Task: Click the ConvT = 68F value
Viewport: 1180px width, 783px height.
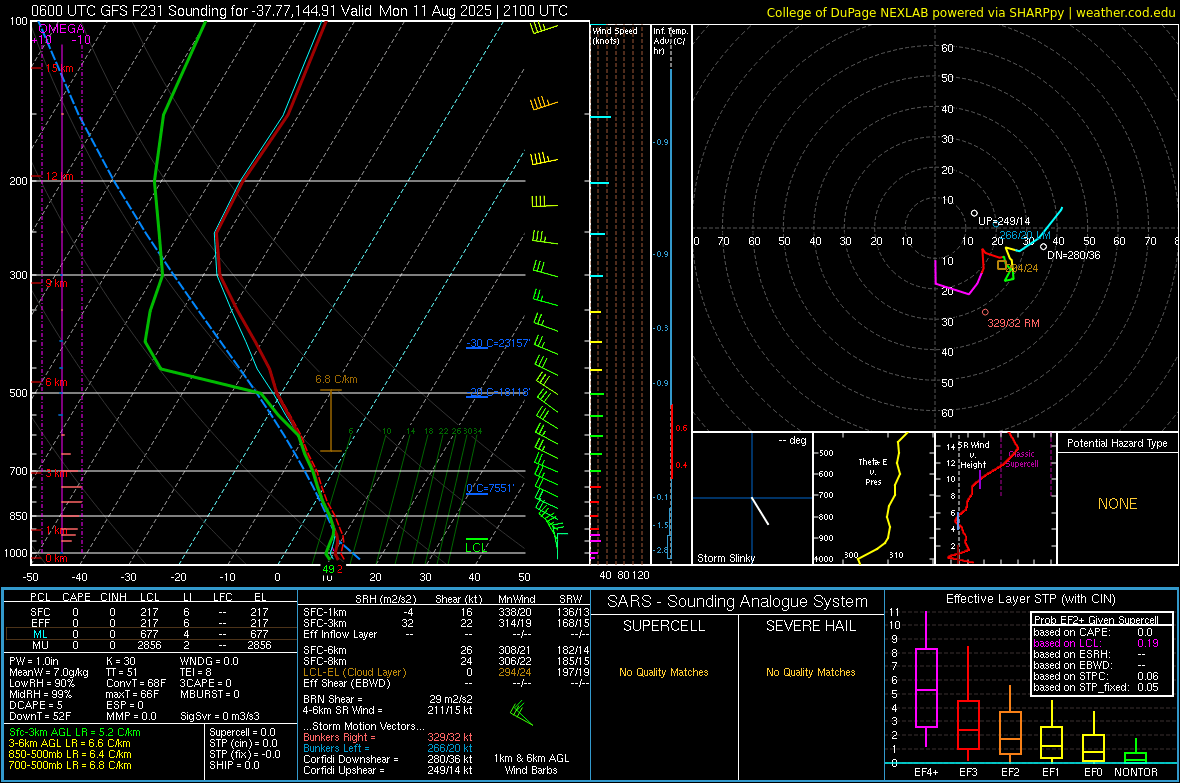Action: click(136, 684)
